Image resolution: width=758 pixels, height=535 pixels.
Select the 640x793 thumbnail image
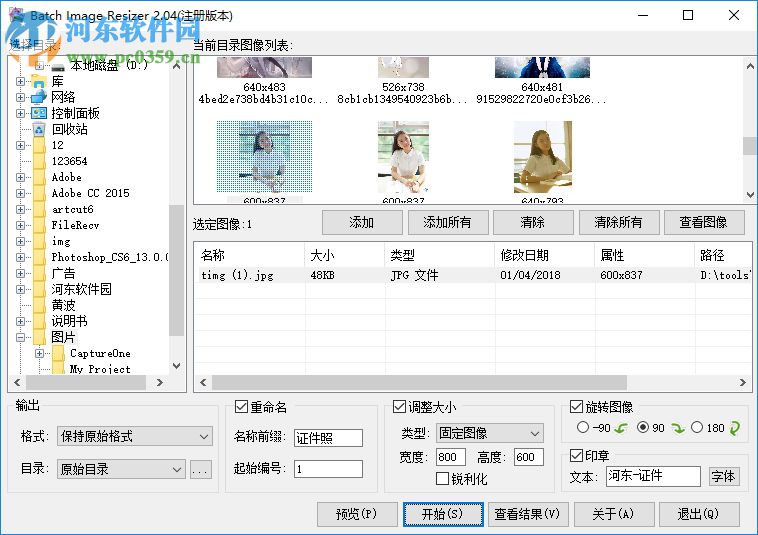542,157
